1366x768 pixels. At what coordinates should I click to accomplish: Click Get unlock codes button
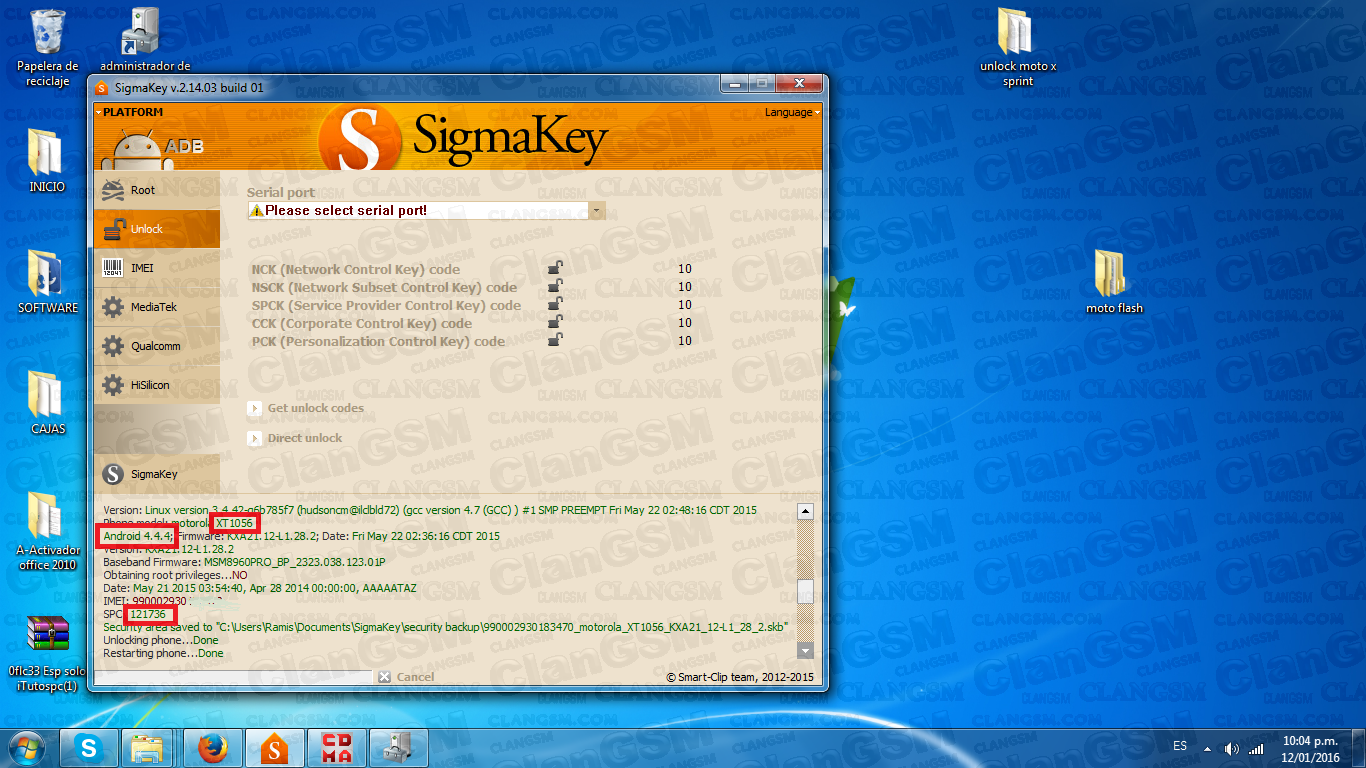[306, 408]
